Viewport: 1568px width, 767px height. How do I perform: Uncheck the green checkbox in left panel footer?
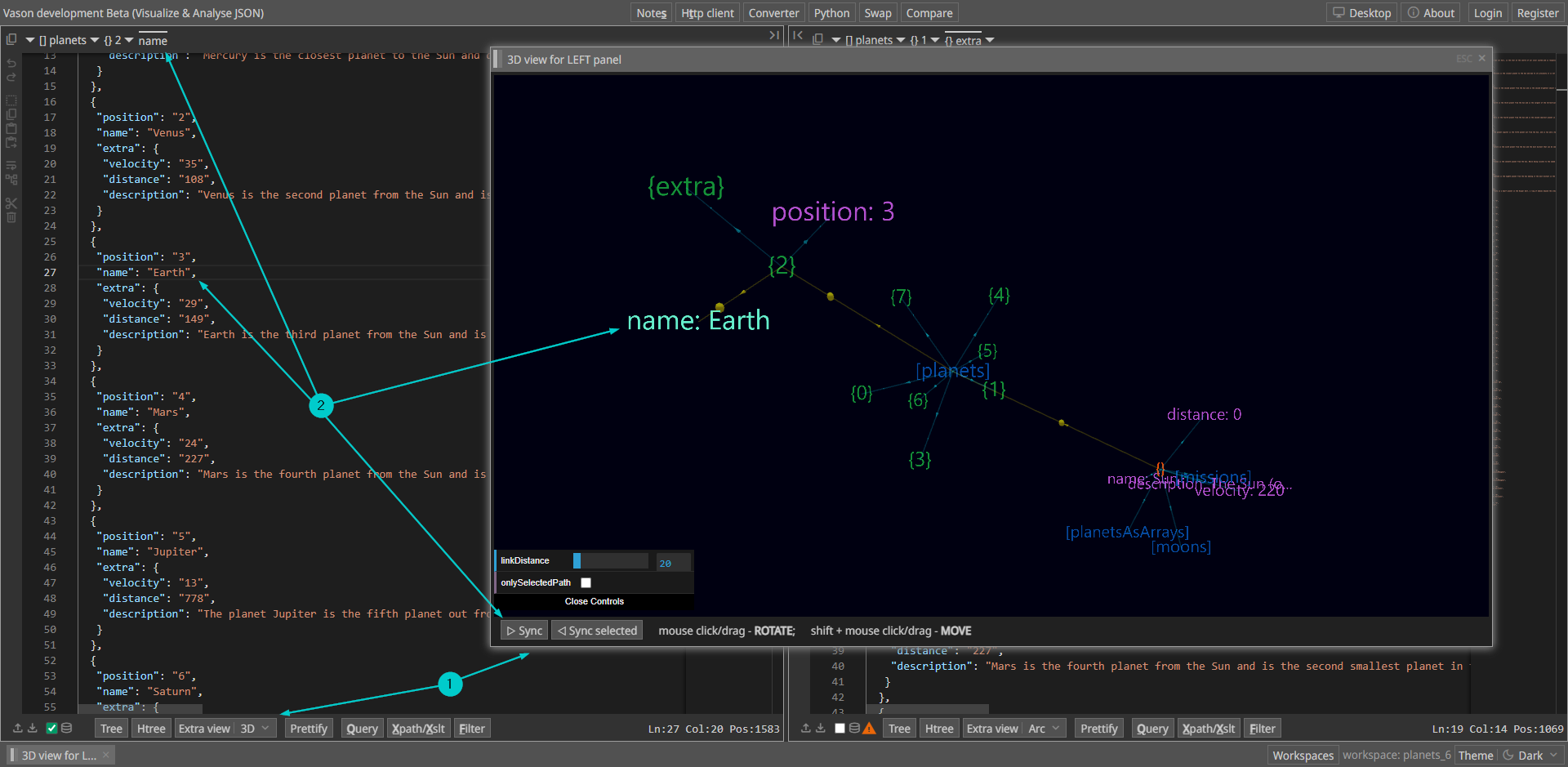[x=51, y=728]
